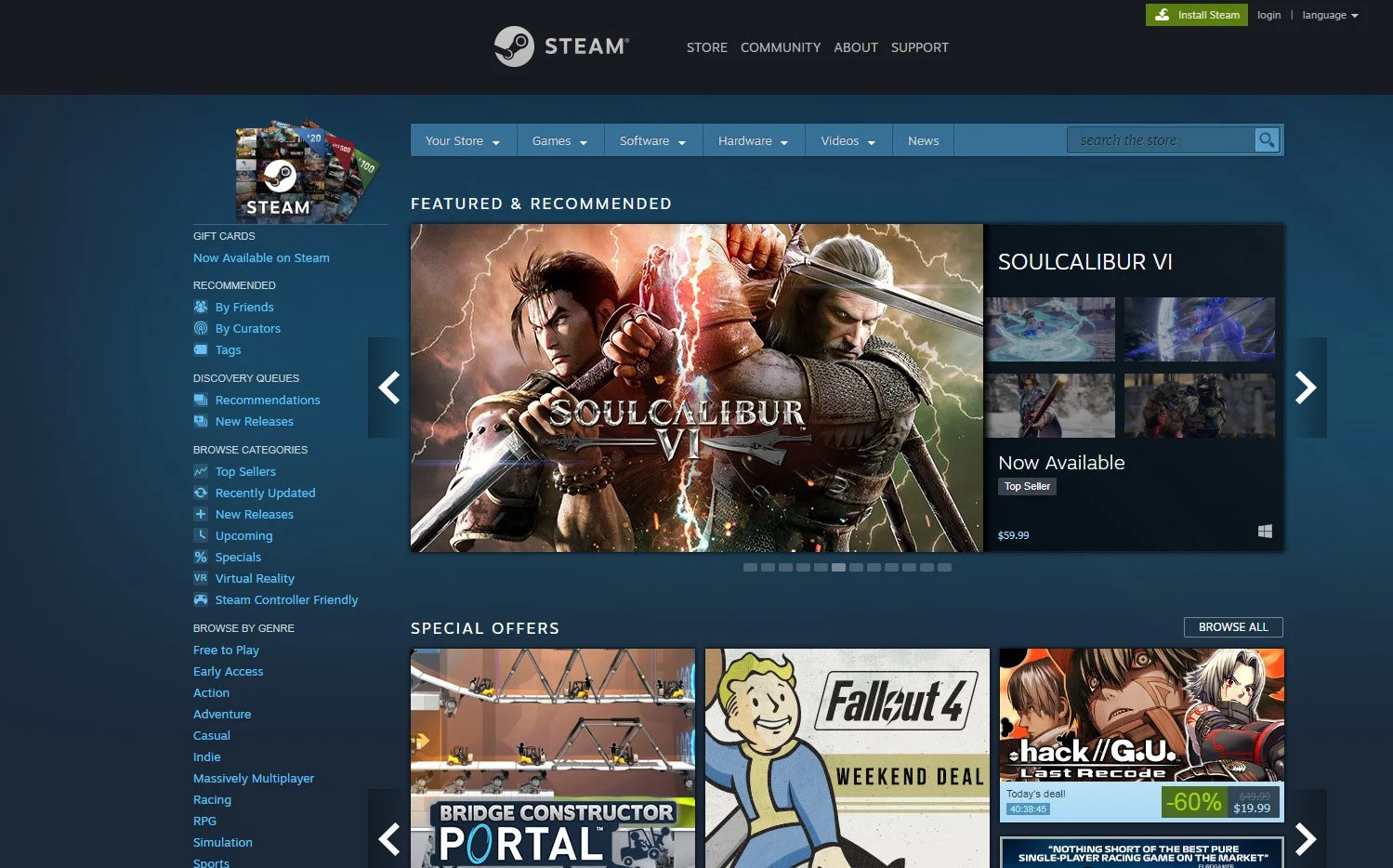This screenshot has height=868, width=1393.
Task: Expand the Hardware dropdown menu
Action: 754,141
